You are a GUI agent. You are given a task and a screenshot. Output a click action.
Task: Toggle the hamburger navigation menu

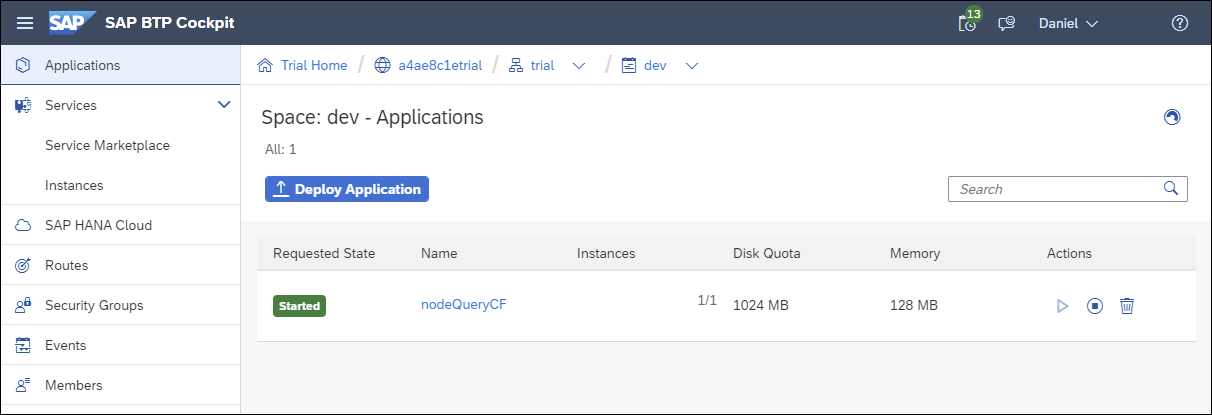[25, 23]
